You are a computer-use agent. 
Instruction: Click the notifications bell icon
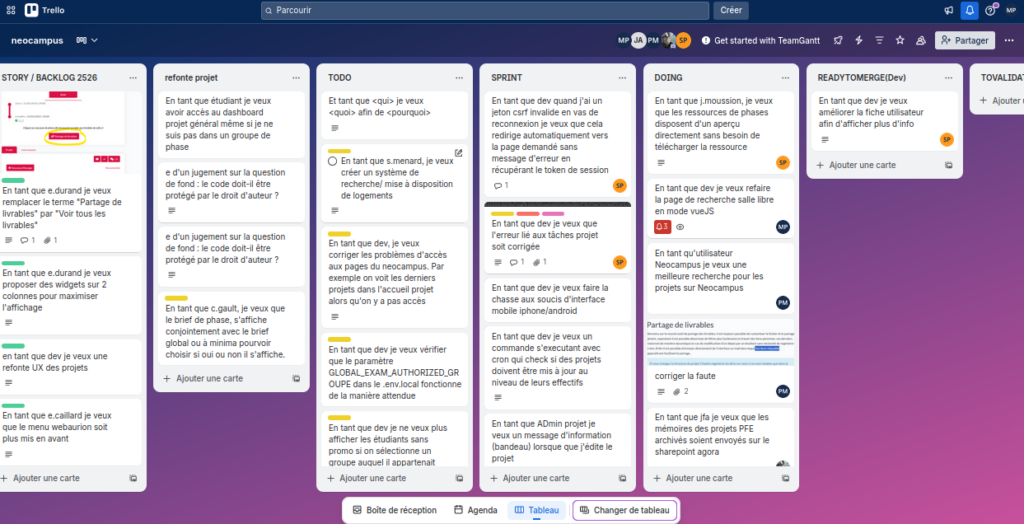[969, 10]
